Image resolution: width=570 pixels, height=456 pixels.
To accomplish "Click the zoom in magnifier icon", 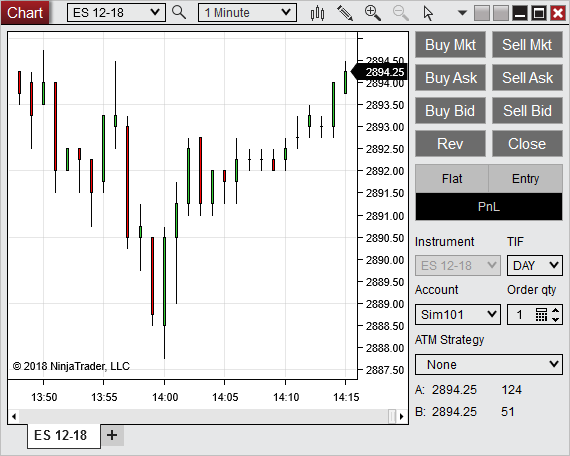I will pyautogui.click(x=373, y=13).
